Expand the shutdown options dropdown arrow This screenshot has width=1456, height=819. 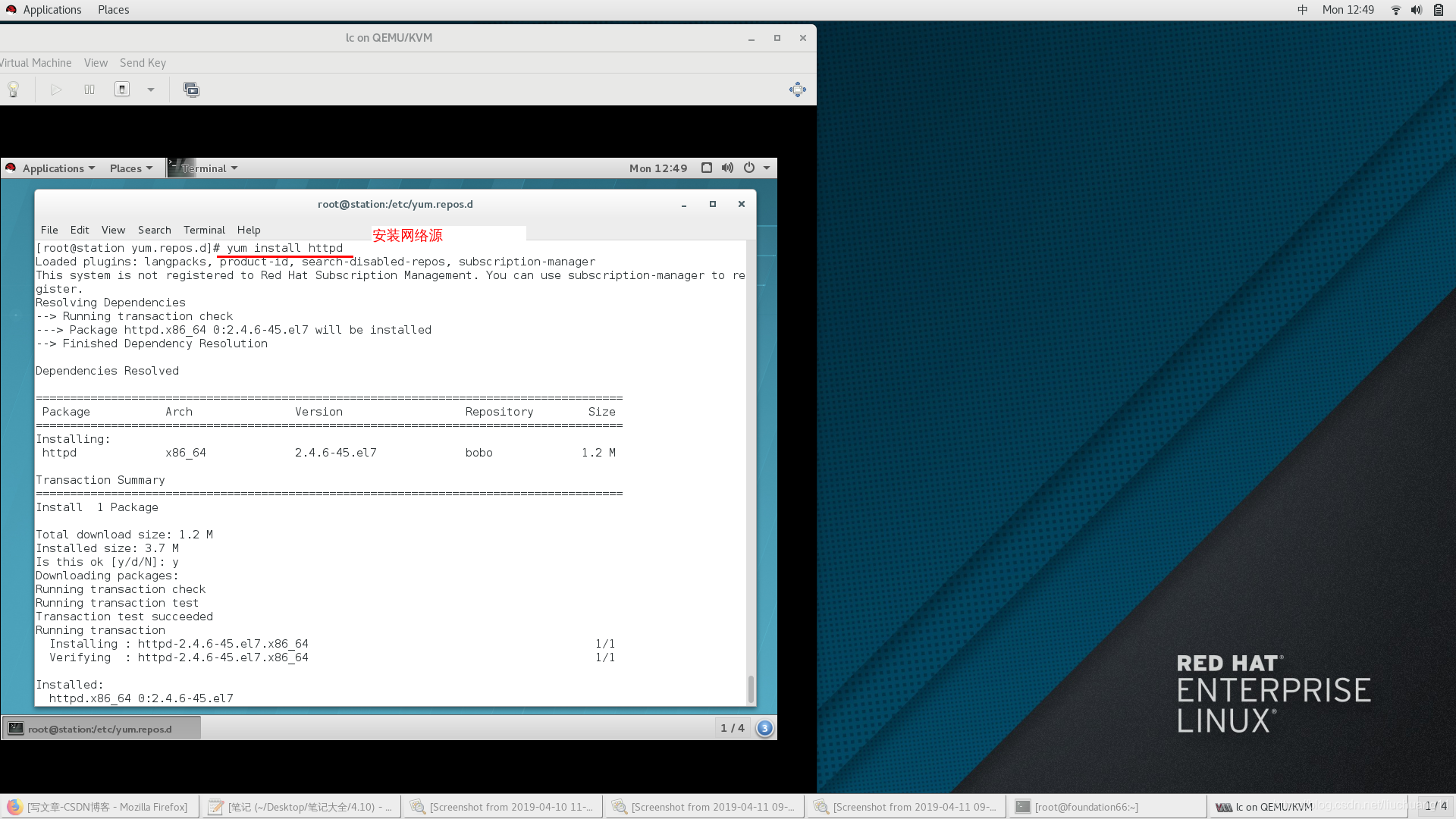(151, 89)
